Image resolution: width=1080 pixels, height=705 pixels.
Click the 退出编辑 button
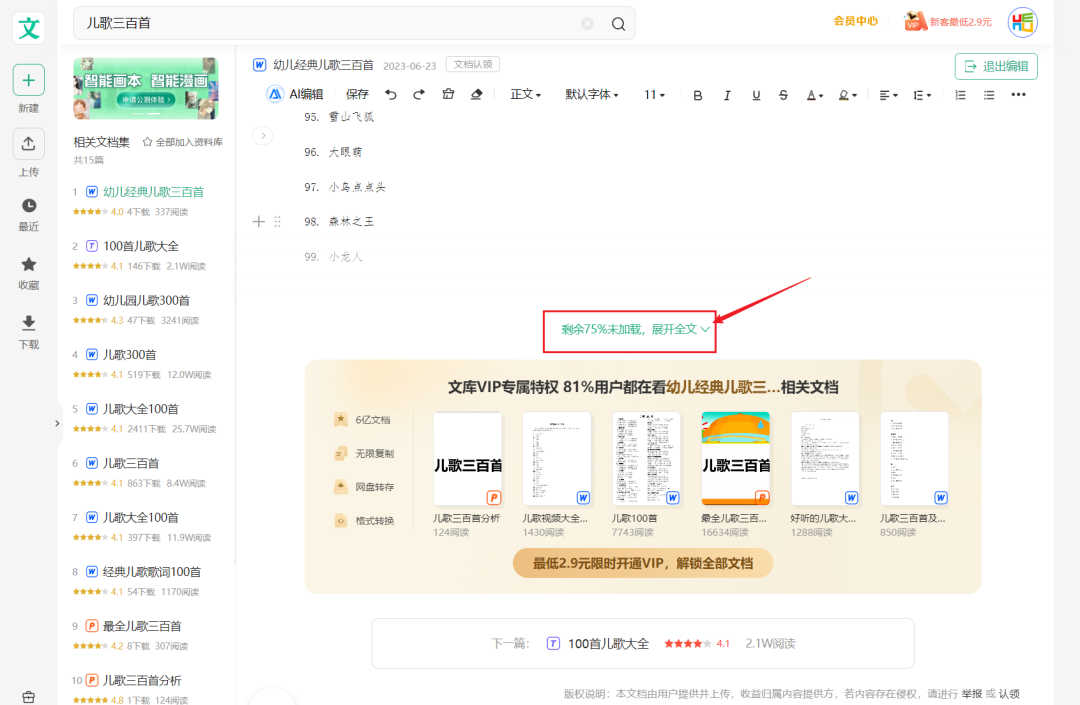tap(996, 67)
